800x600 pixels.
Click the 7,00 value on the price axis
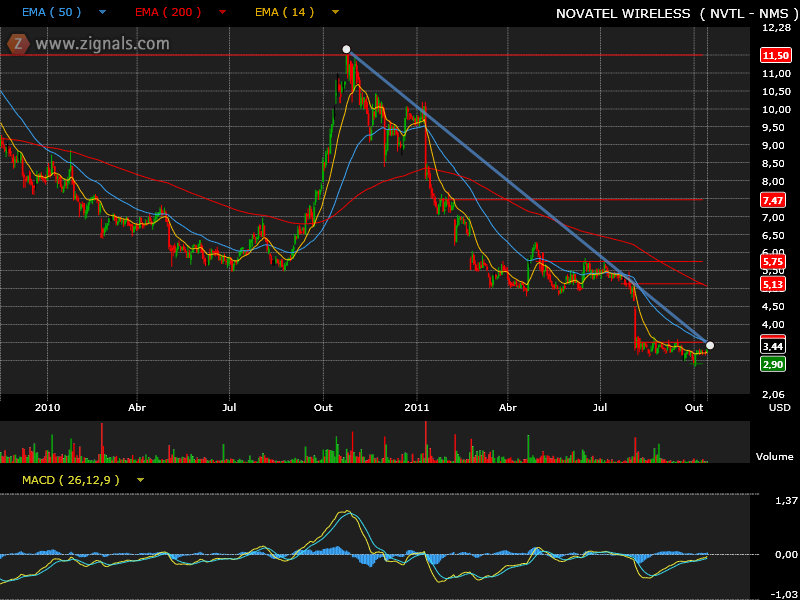[x=773, y=217]
